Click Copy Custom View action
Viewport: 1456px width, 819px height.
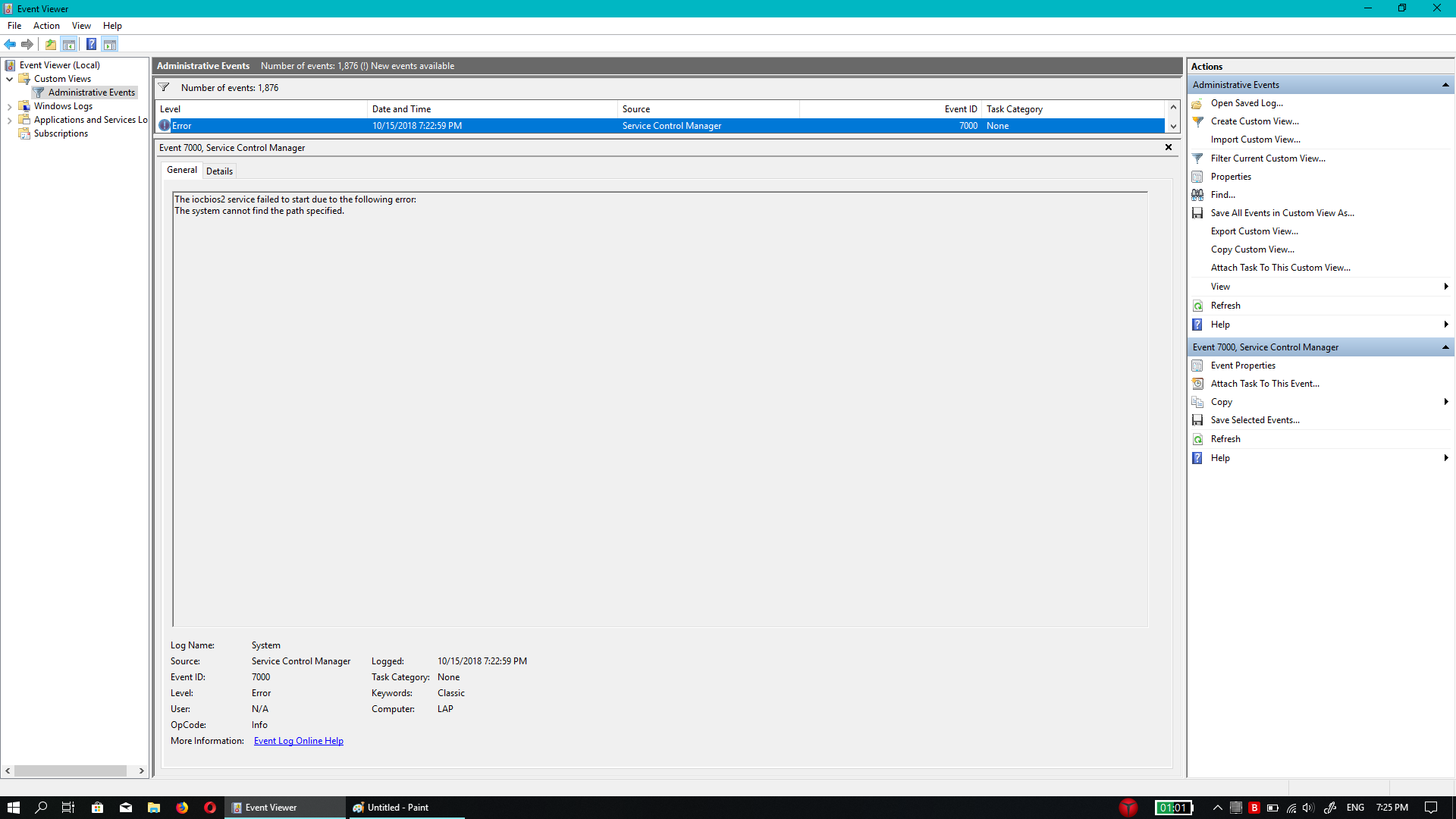[x=1253, y=249]
